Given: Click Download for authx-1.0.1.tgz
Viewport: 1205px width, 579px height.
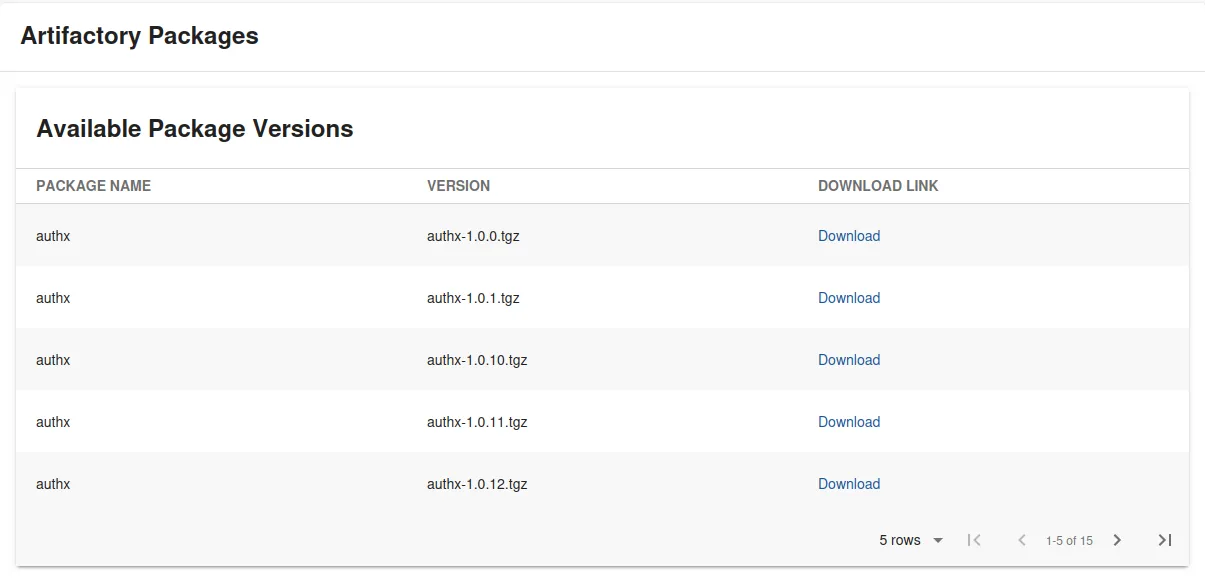Looking at the screenshot, I should coord(849,298).
